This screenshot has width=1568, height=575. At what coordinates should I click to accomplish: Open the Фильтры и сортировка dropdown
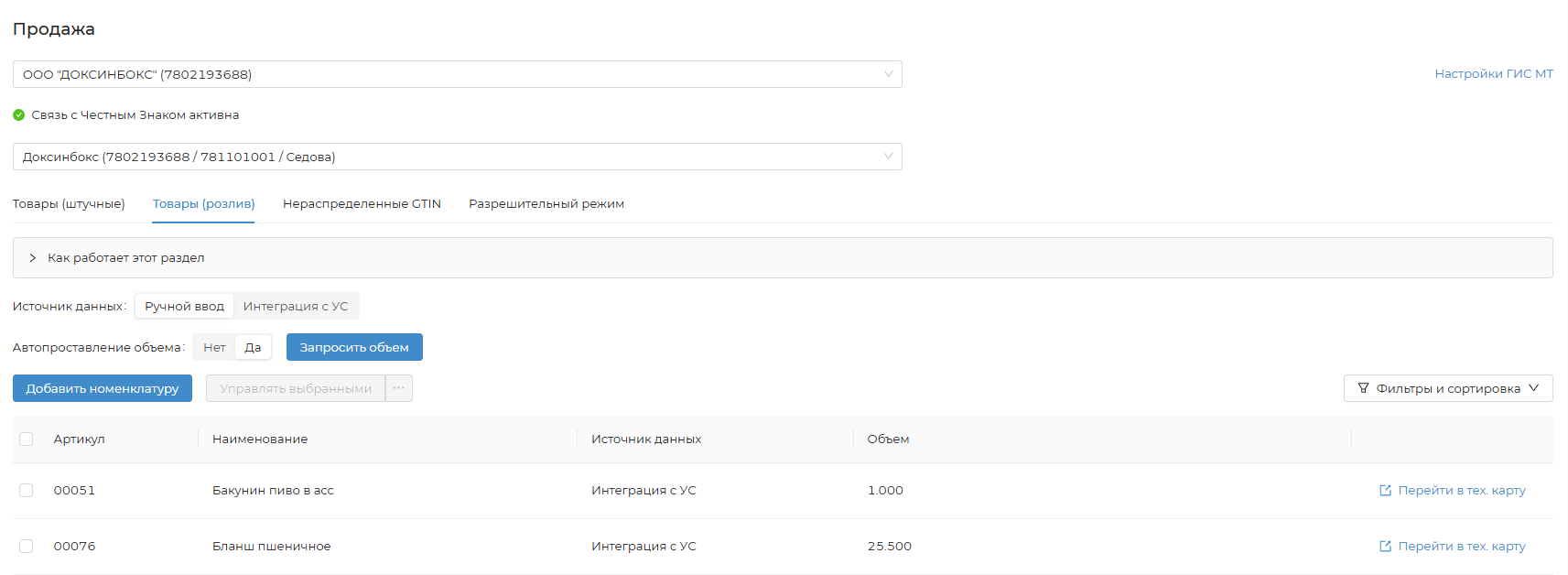coord(1447,388)
